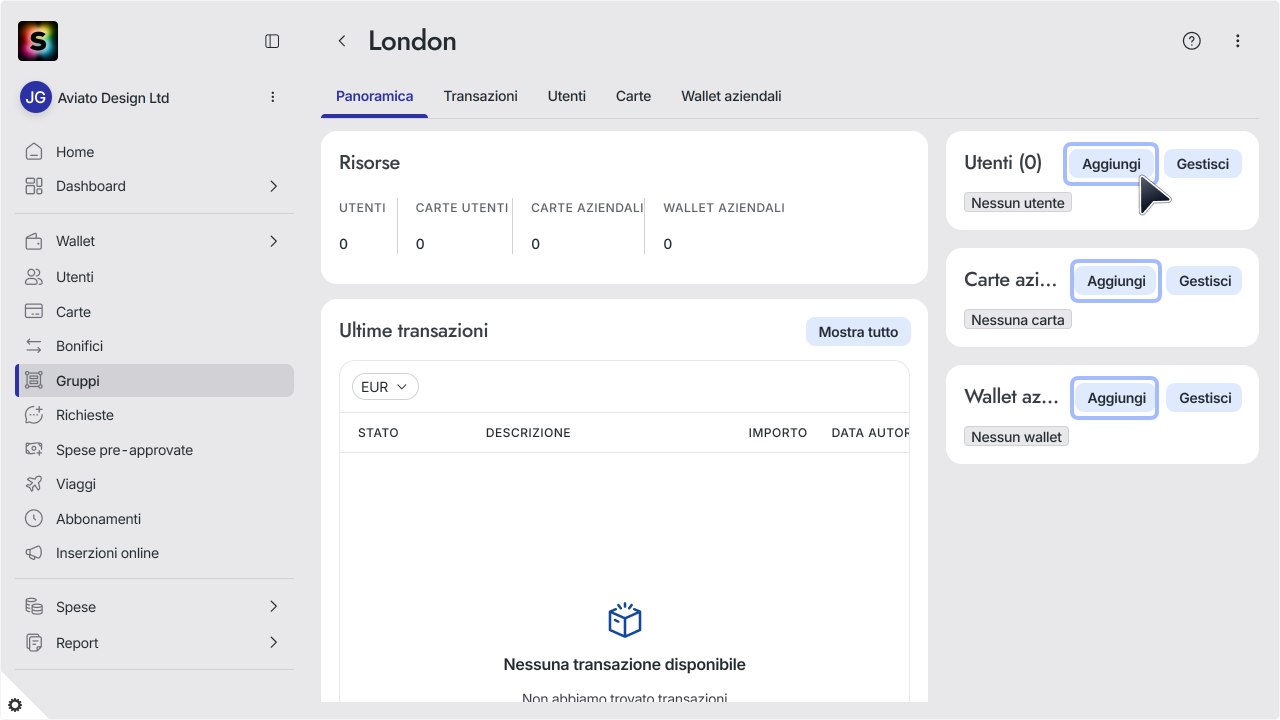The image size is (1280, 720).
Task: Open the help question mark icon
Action: pos(1191,41)
